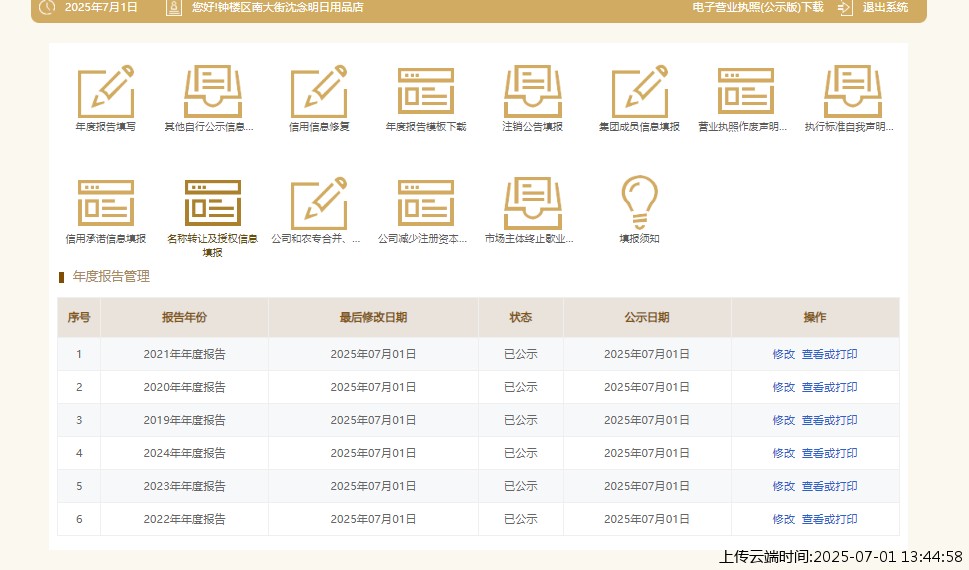Open 市场主体终止歇业 icon
This screenshot has width=969, height=570.
click(x=533, y=203)
